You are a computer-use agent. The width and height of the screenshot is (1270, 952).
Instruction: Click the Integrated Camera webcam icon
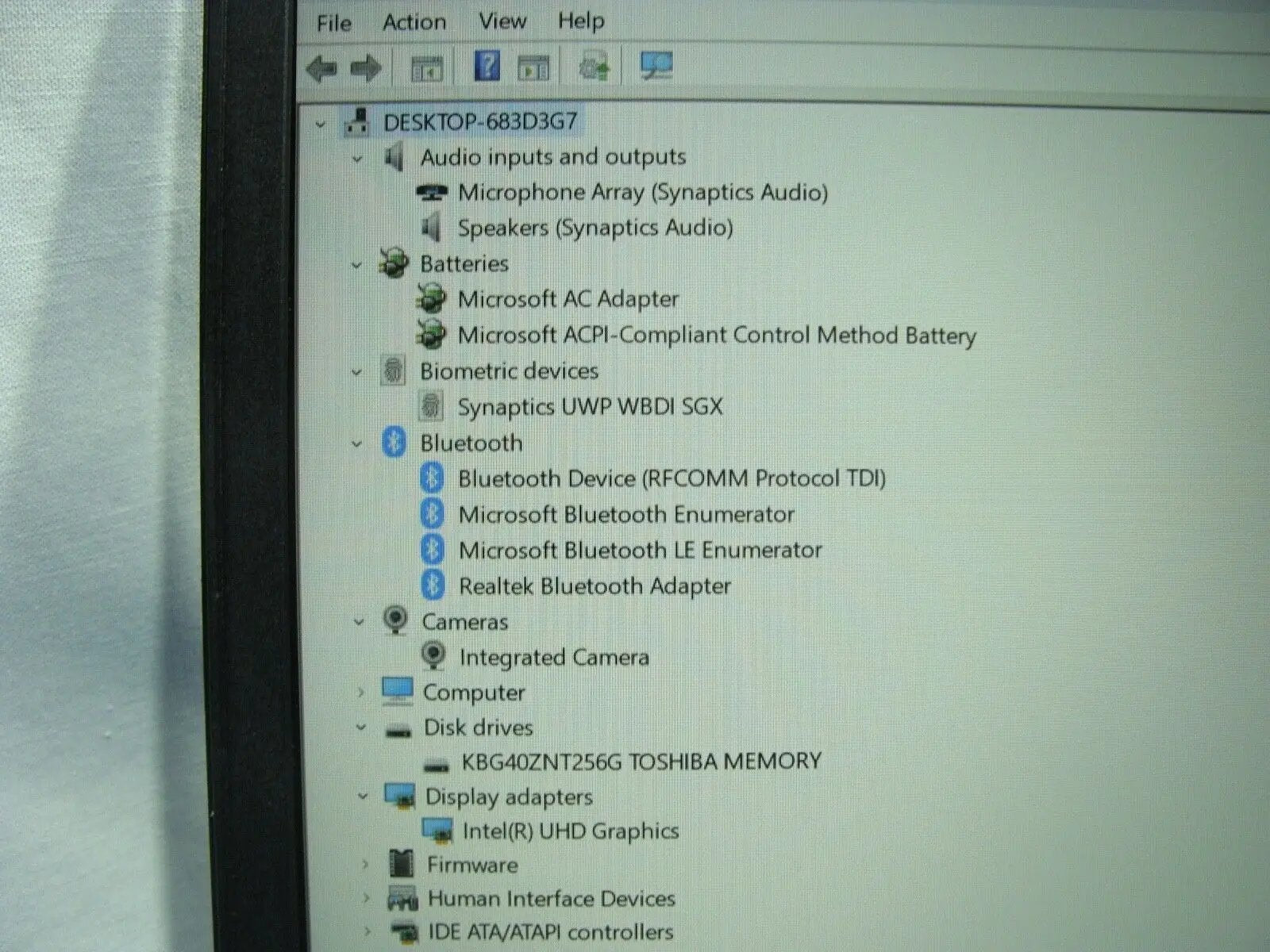(x=433, y=656)
